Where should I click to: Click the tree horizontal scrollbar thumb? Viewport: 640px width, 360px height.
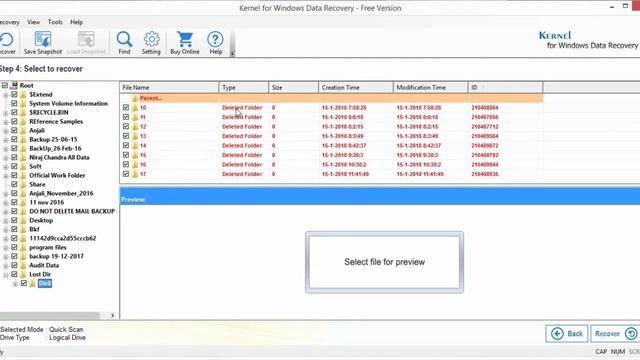tap(50, 316)
